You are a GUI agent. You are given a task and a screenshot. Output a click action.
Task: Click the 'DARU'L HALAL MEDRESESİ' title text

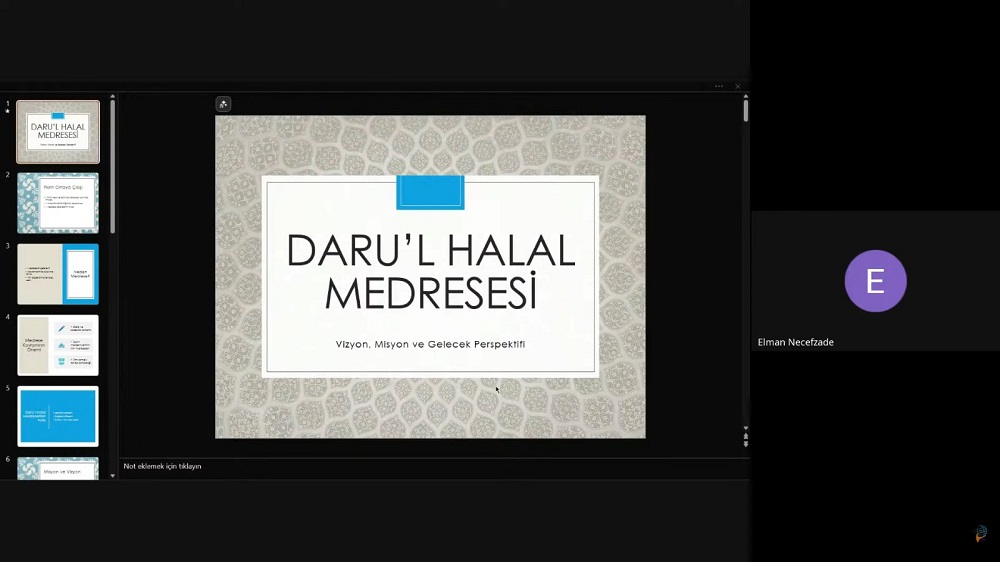tap(430, 271)
